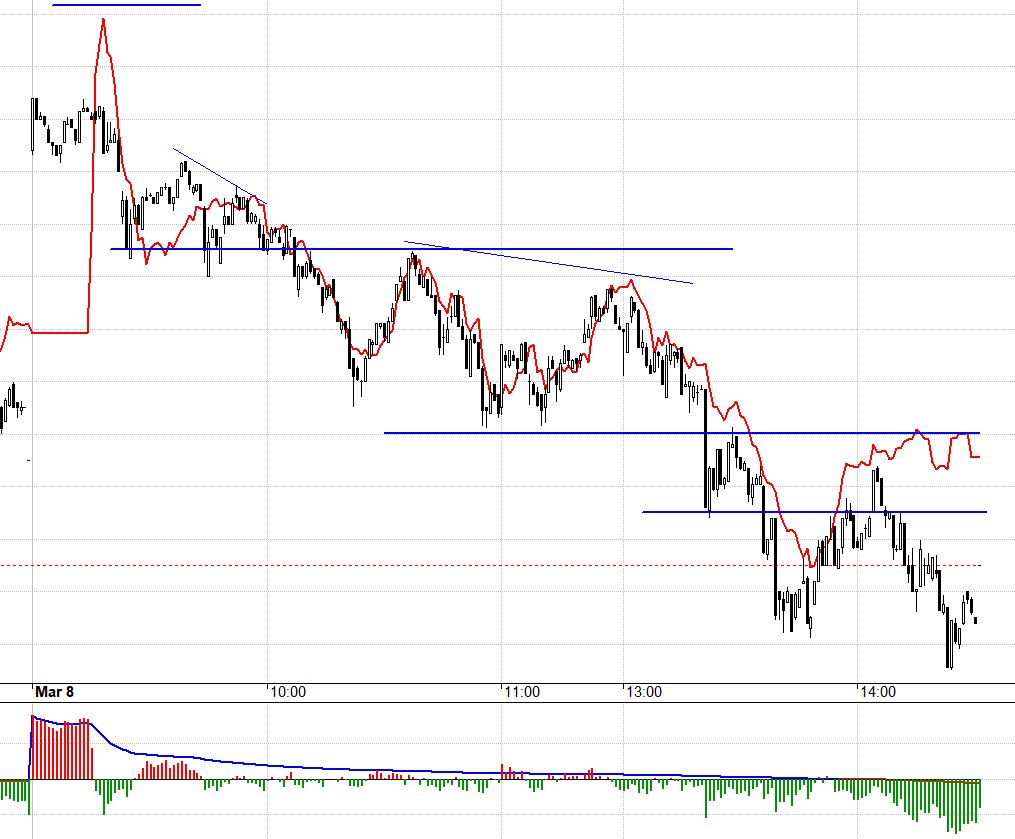Viewport: 1015px width, 839px height.
Task: Click the blue average line in the lower panel
Action: (300, 765)
